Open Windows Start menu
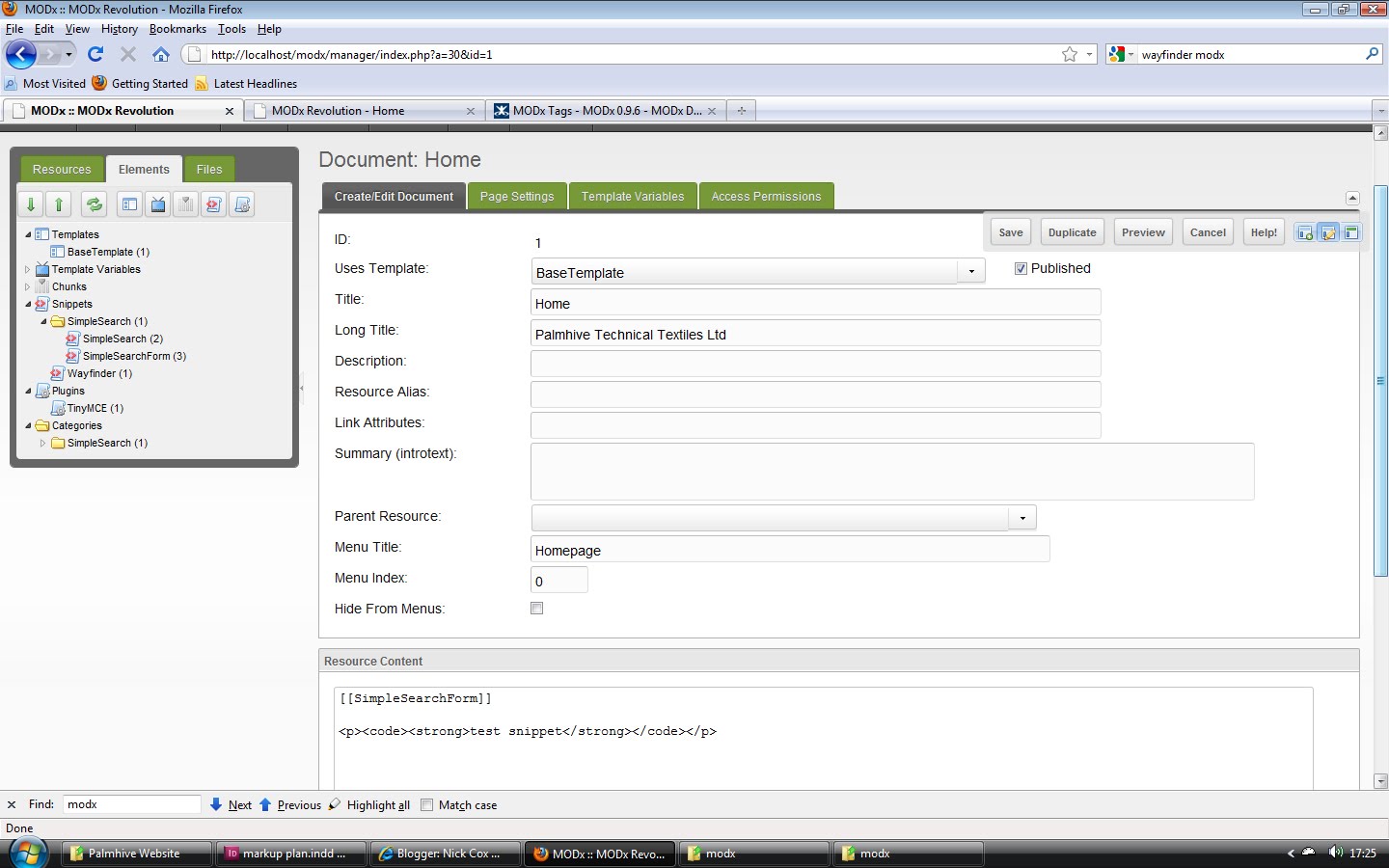 pyautogui.click(x=27, y=853)
